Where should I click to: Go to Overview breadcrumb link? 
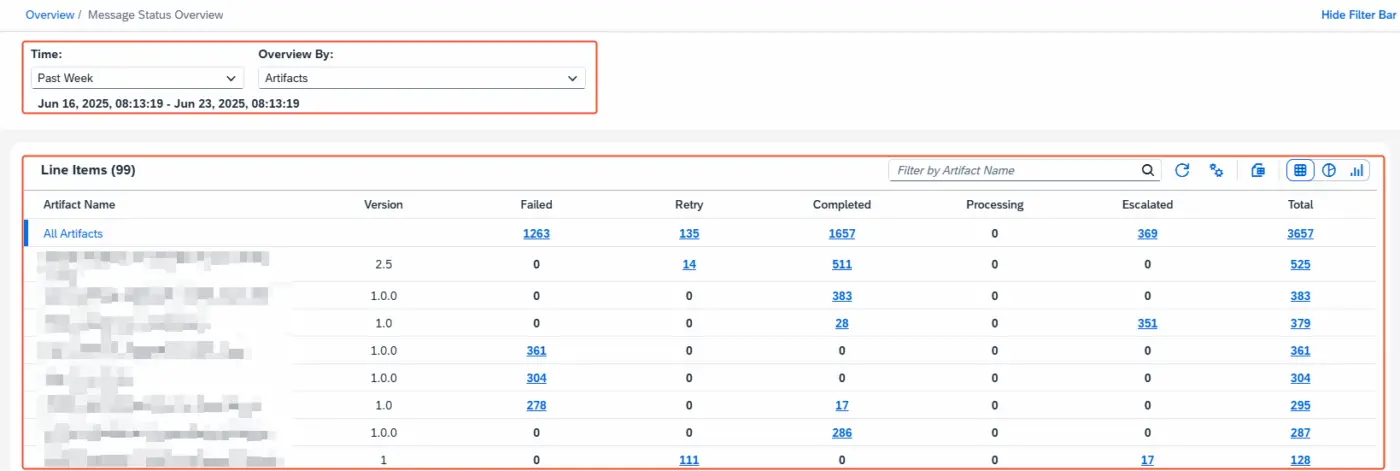pyautogui.click(x=50, y=15)
